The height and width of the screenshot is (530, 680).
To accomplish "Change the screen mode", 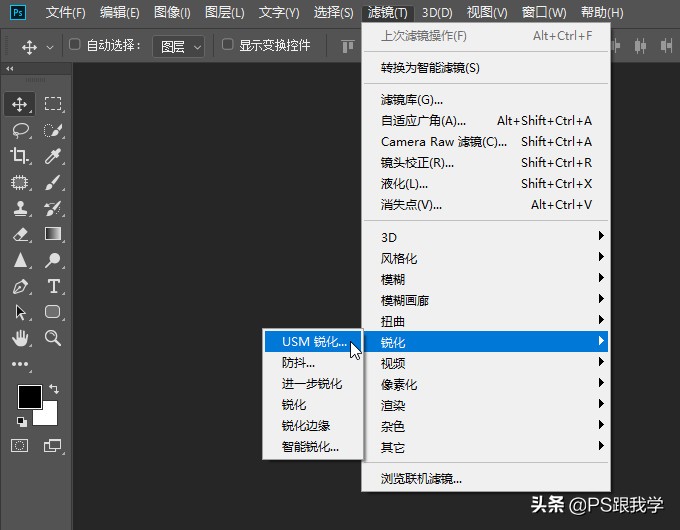I will coord(53,445).
